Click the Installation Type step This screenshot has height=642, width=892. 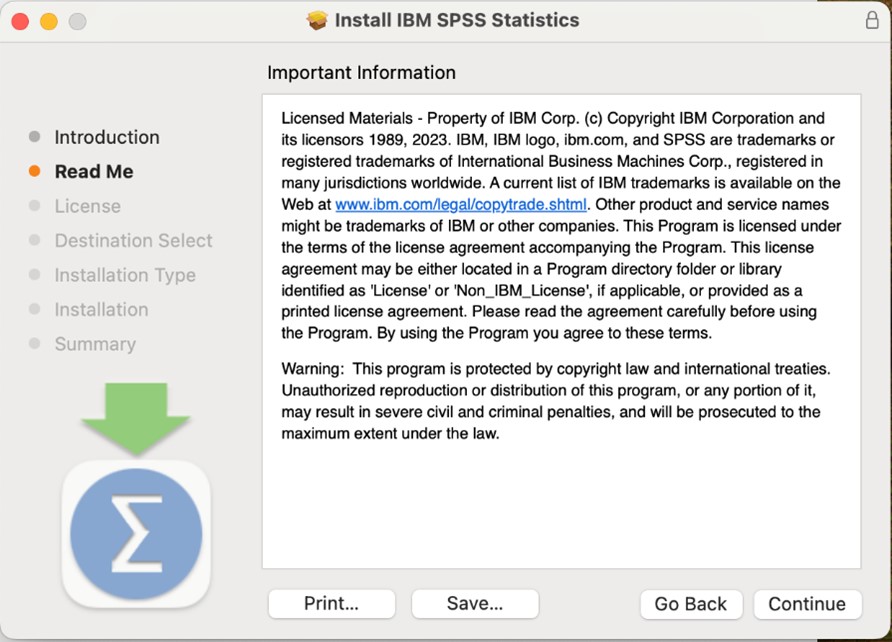coord(125,275)
